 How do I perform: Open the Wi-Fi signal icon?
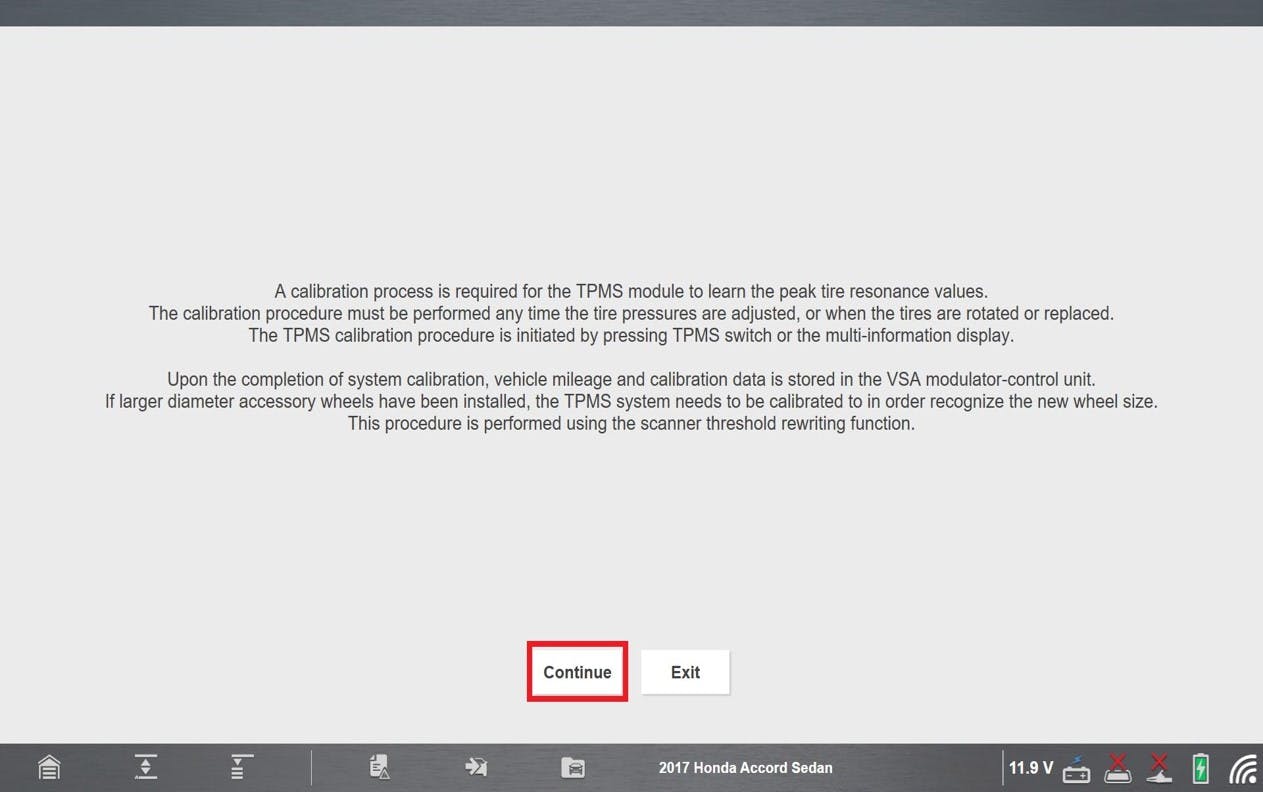pos(1243,768)
